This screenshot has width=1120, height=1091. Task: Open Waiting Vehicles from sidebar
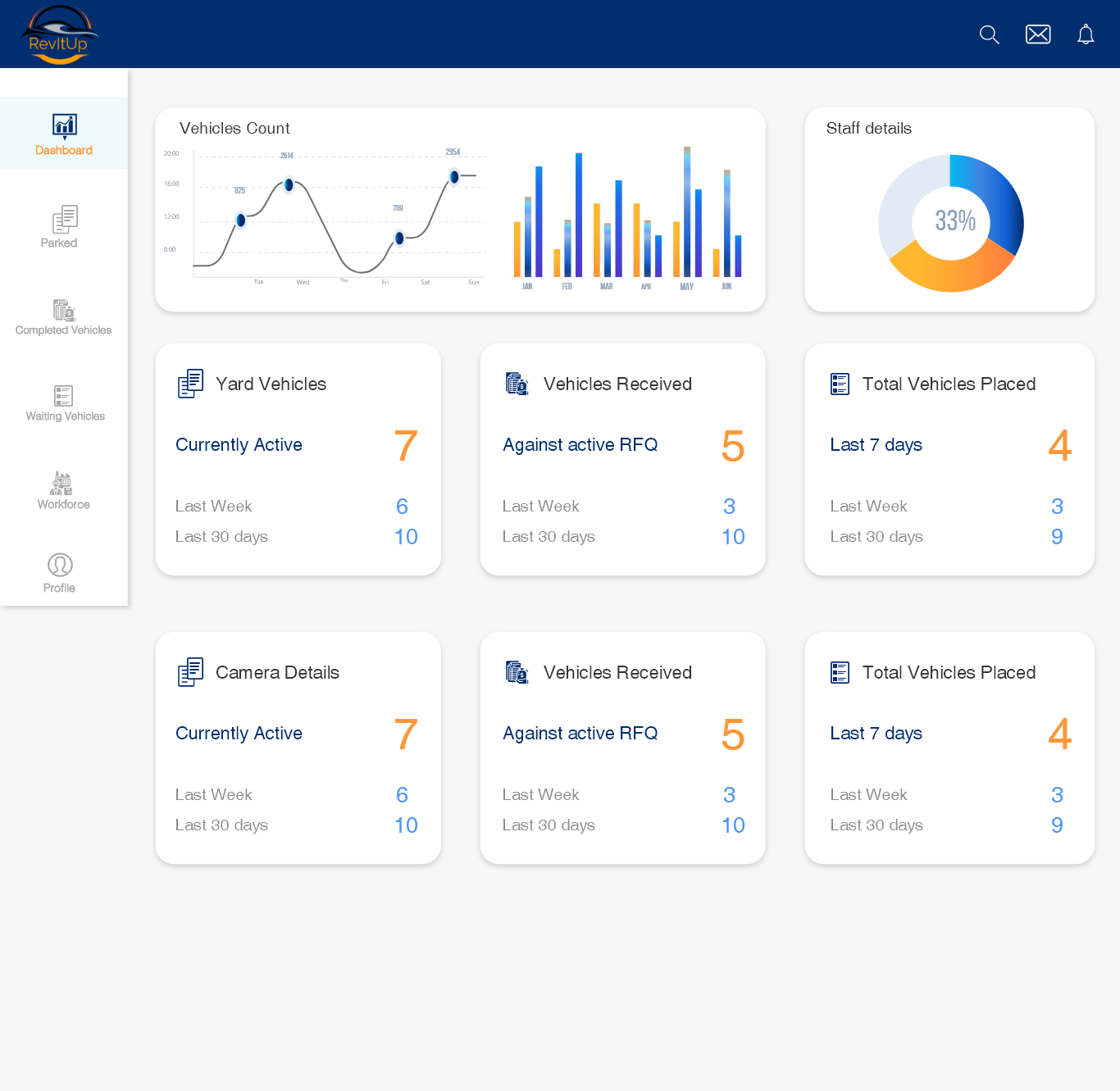(x=65, y=404)
